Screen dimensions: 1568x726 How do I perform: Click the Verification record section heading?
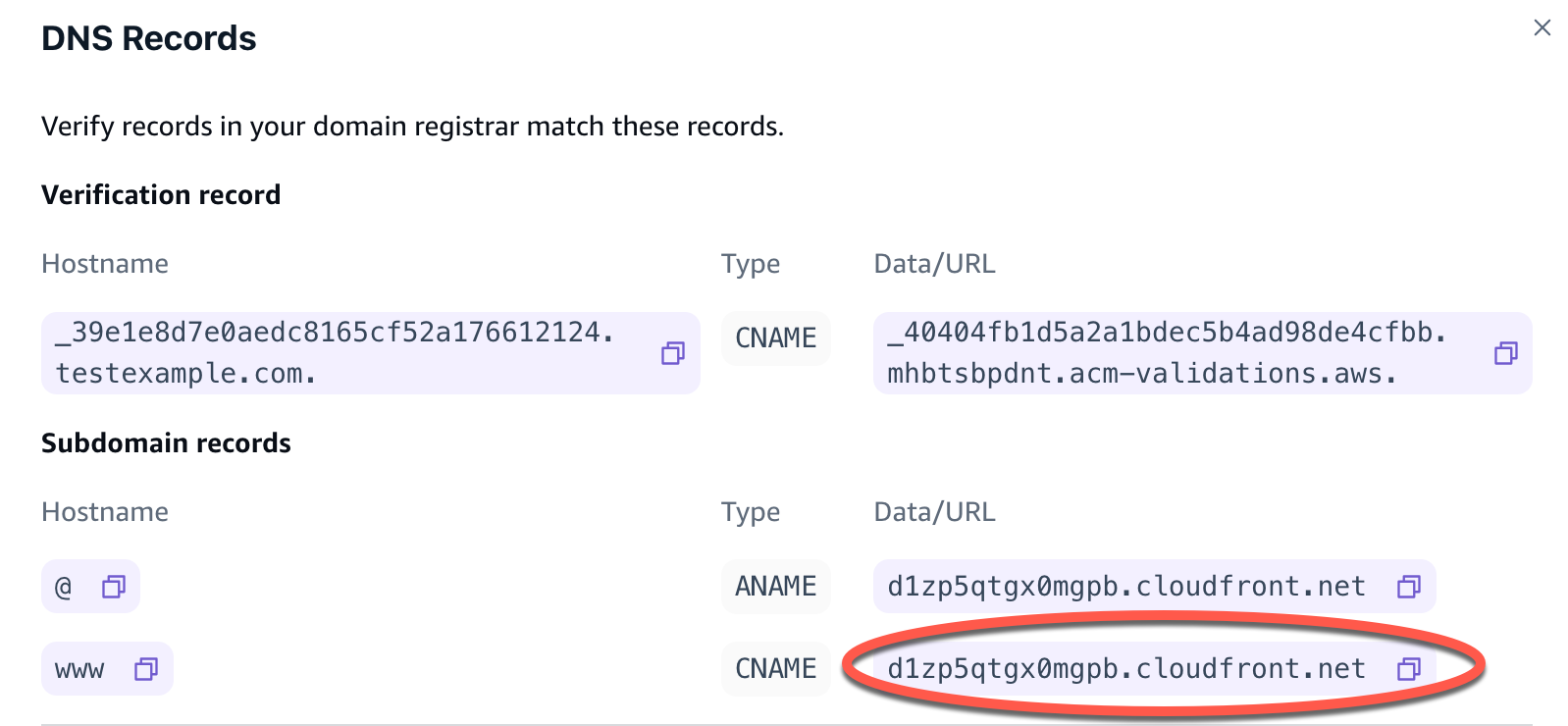pos(161,194)
